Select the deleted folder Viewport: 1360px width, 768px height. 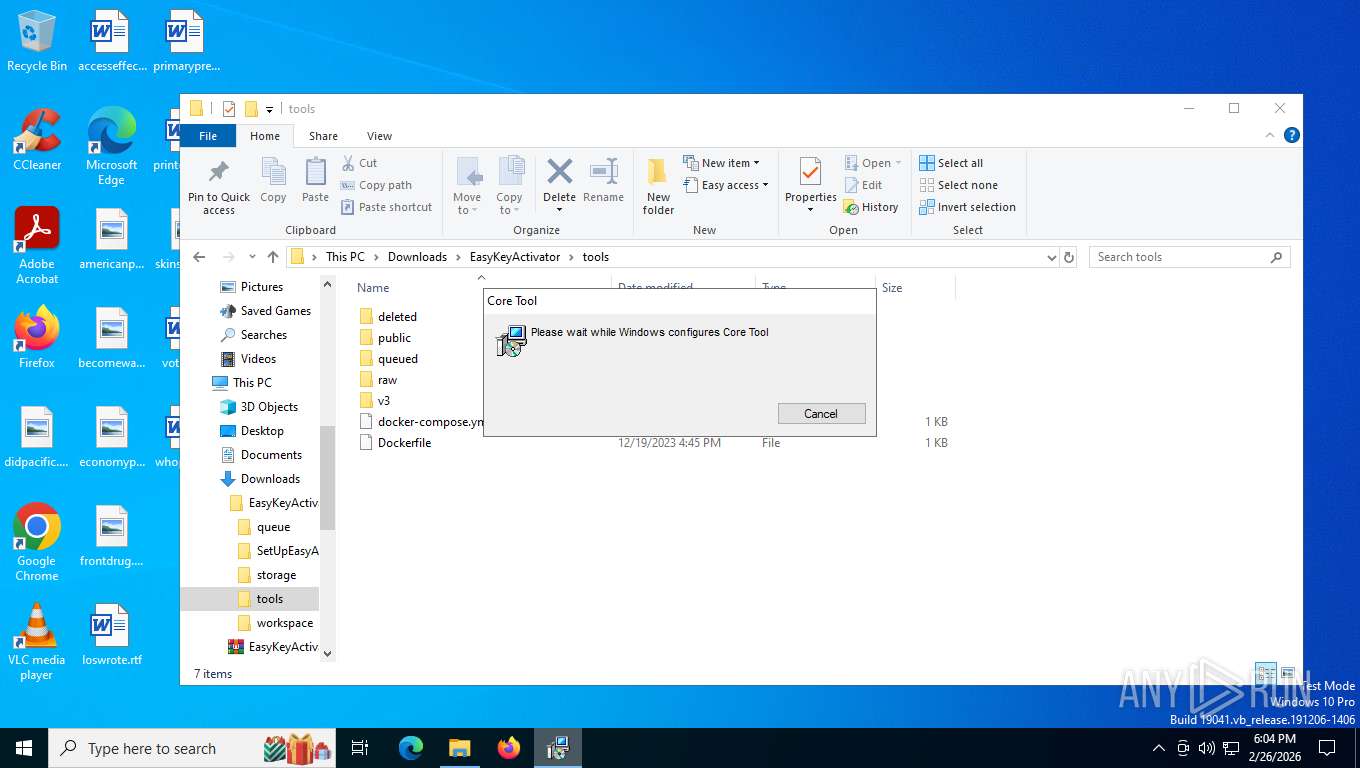click(397, 316)
